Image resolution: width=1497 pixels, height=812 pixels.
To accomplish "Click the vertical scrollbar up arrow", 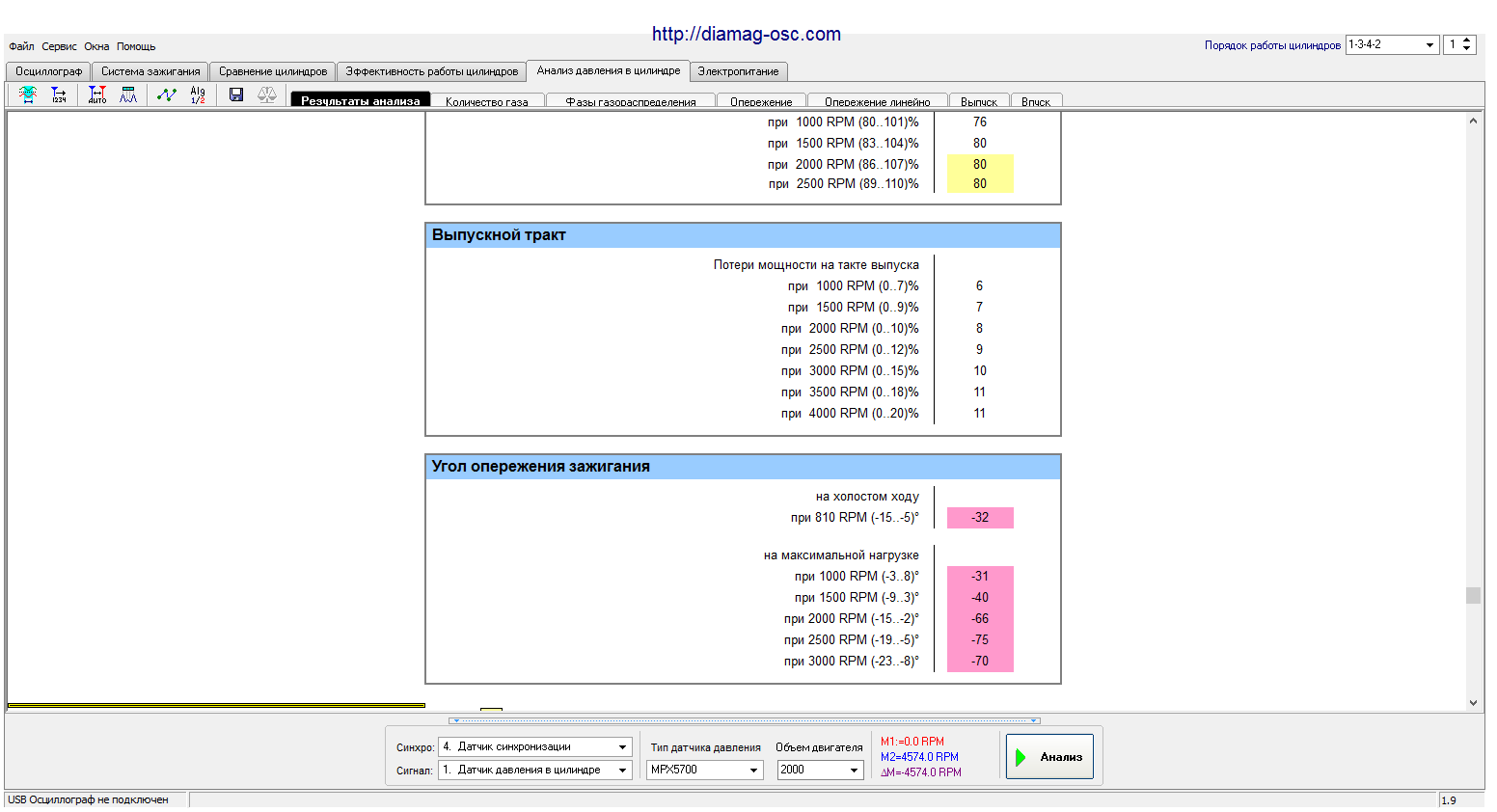I will (1473, 121).
